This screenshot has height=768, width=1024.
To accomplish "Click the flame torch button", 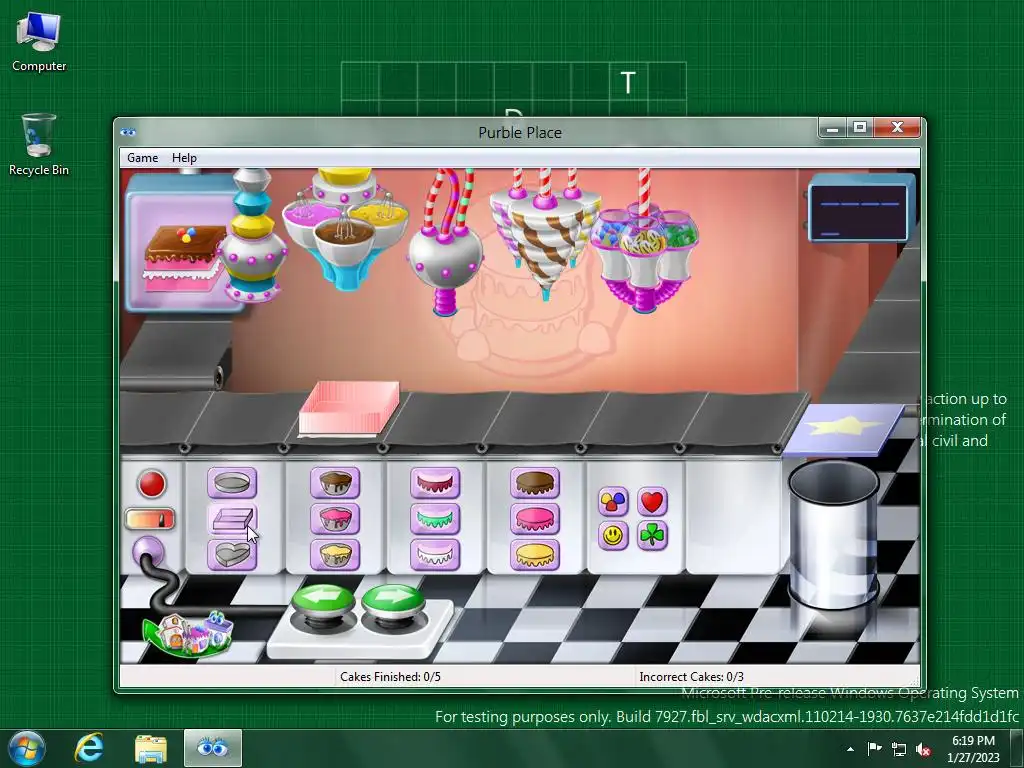I will [x=150, y=519].
